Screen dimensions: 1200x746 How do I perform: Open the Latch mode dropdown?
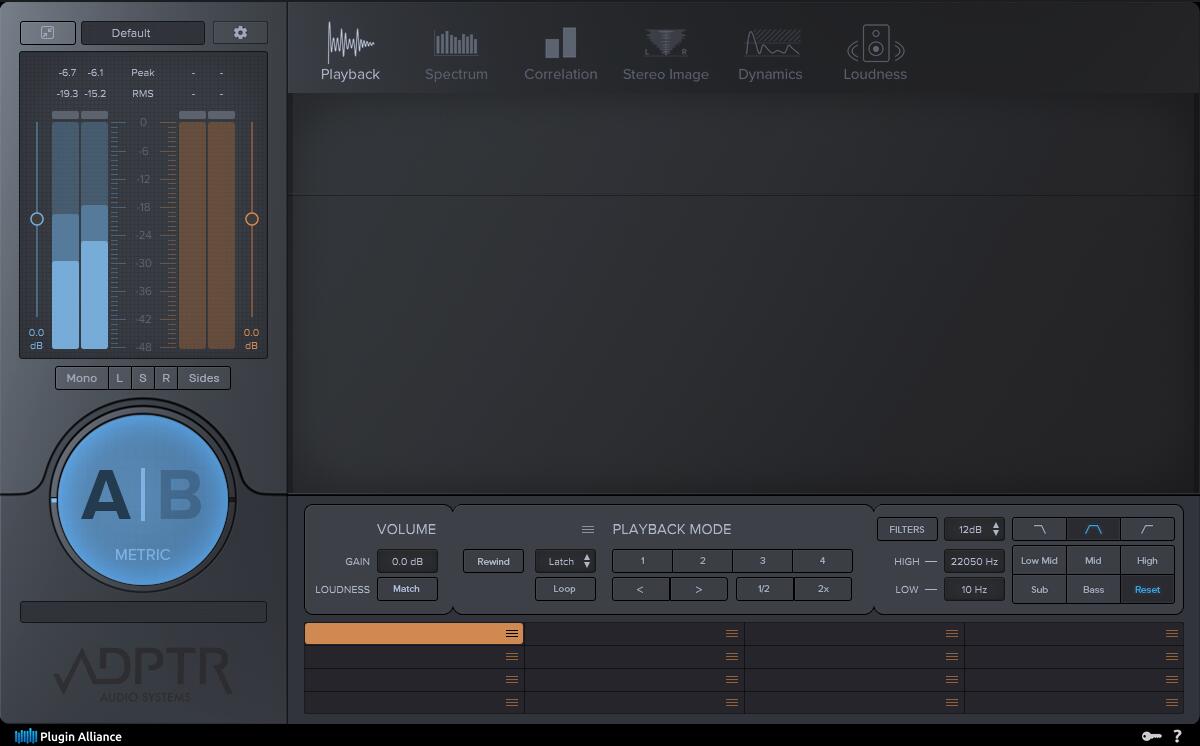(x=565, y=562)
